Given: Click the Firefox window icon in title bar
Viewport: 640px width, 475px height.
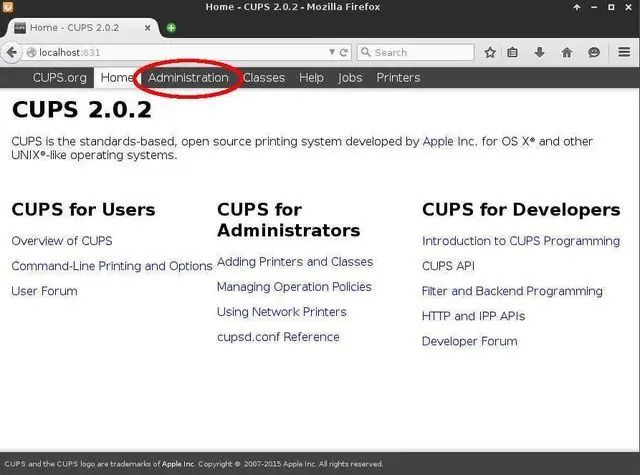Looking at the screenshot, I should tap(7, 7).
